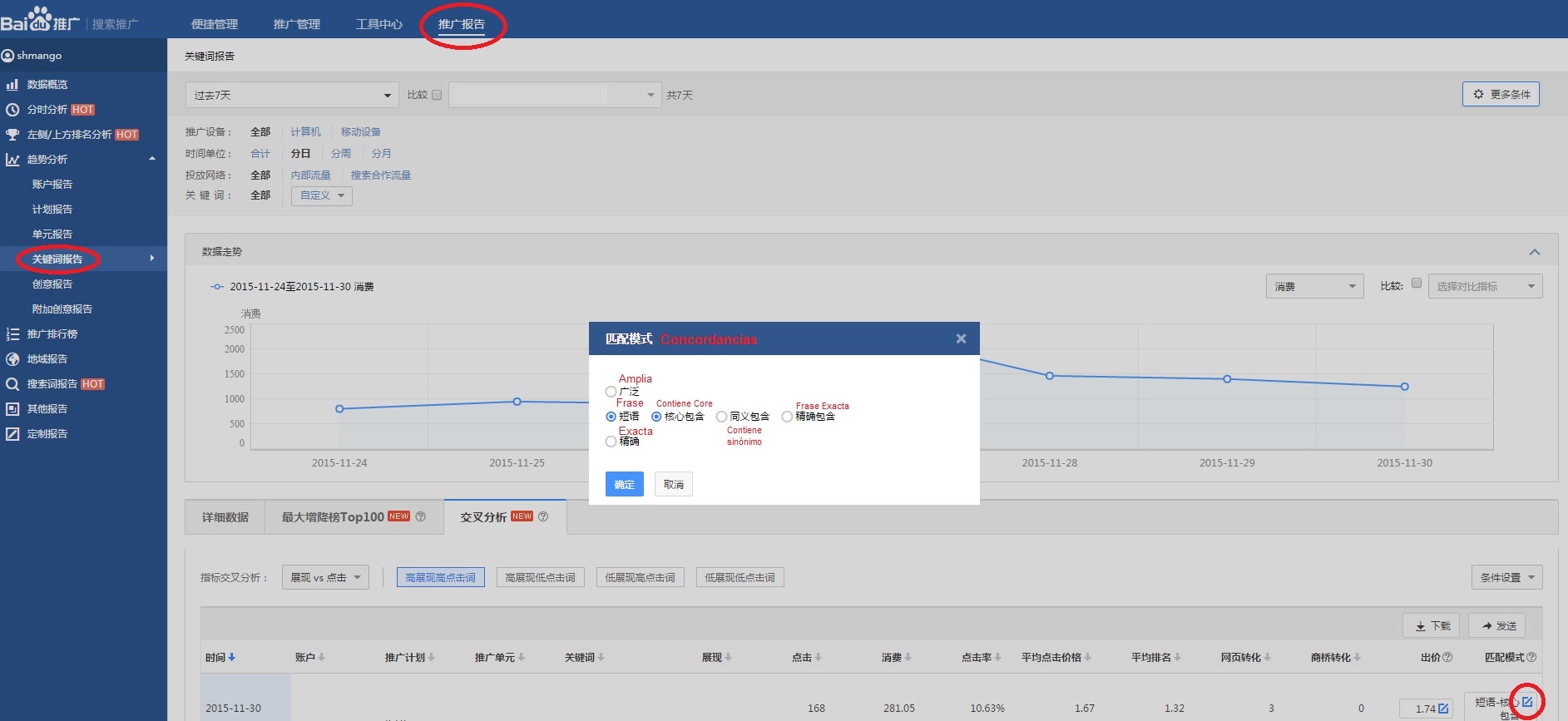This screenshot has width=1568, height=721.
Task: Click the 其他报告 square icon
Action: point(12,409)
